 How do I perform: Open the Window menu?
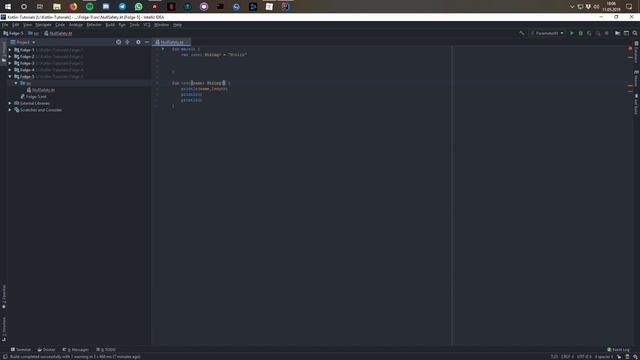click(x=162, y=25)
